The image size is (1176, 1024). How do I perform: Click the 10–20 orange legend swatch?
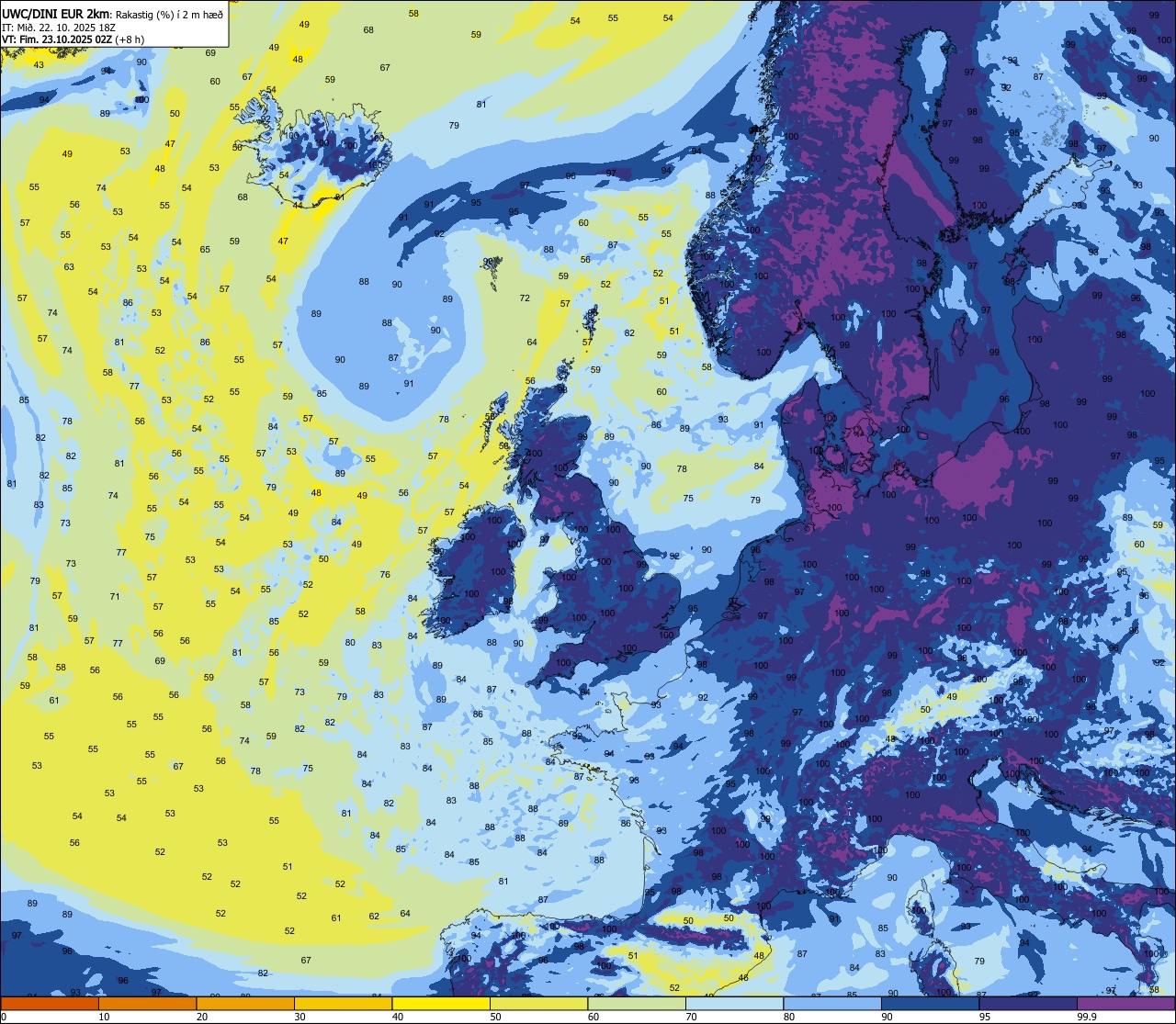click(147, 1004)
